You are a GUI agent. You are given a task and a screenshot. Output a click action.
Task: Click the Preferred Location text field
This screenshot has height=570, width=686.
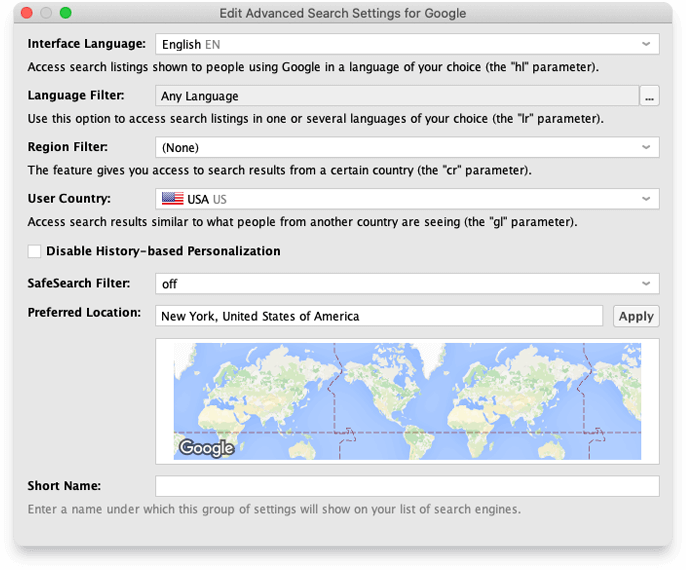[379, 316]
